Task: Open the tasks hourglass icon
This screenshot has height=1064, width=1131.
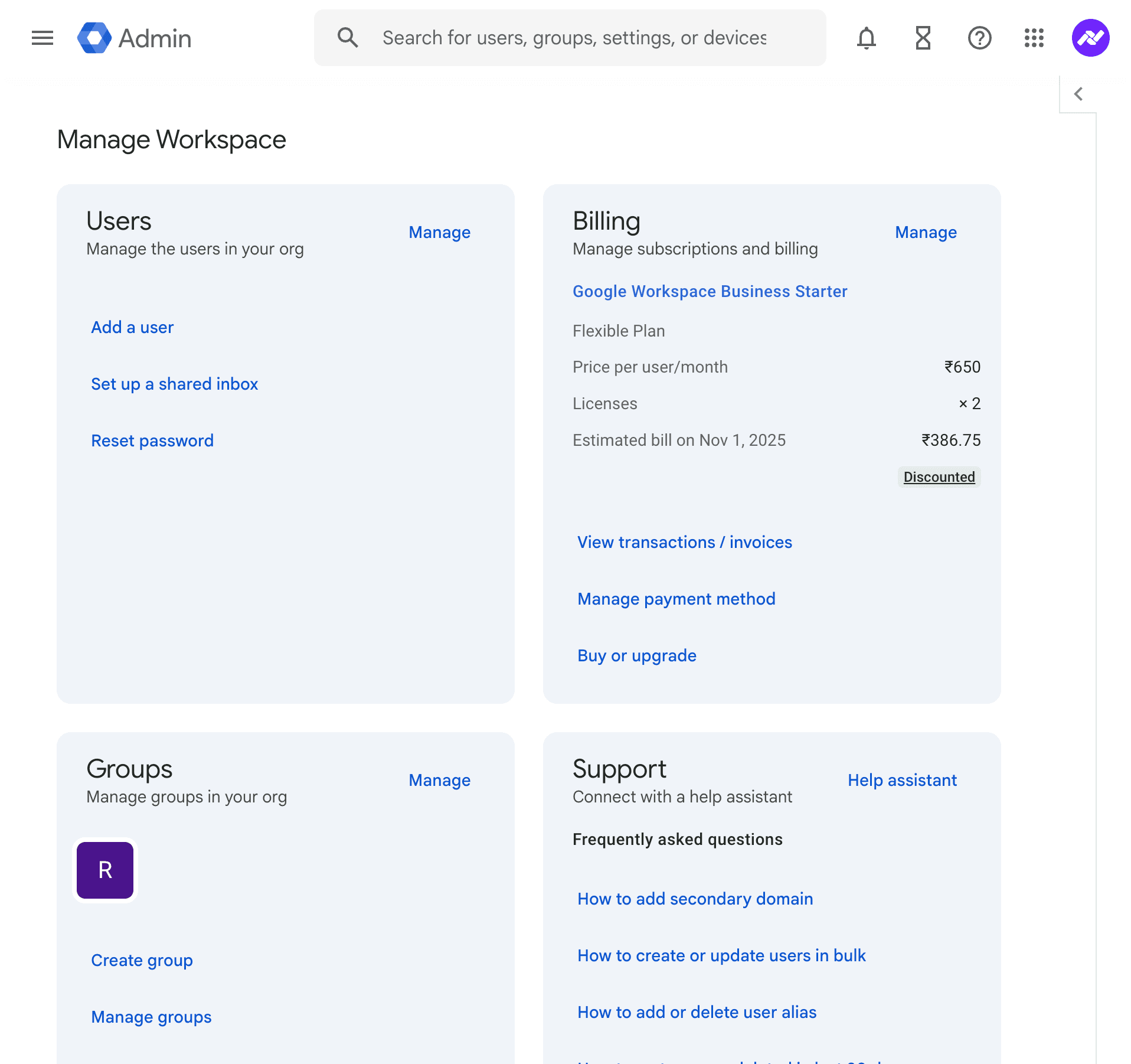Action: pos(923,38)
